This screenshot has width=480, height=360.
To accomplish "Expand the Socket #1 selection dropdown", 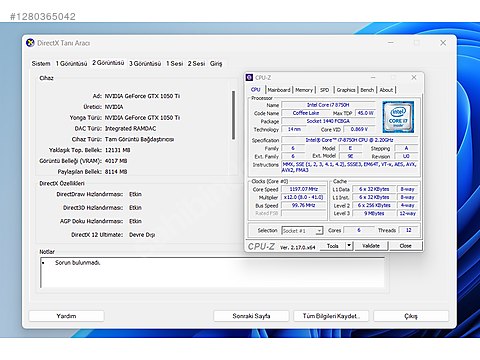I will coord(319,231).
